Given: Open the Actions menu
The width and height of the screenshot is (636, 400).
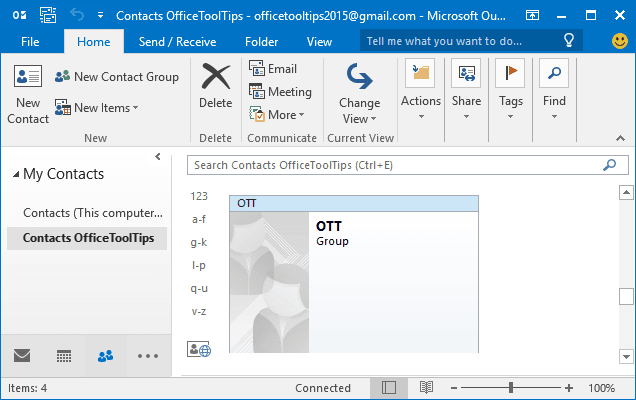Looking at the screenshot, I should (x=421, y=90).
